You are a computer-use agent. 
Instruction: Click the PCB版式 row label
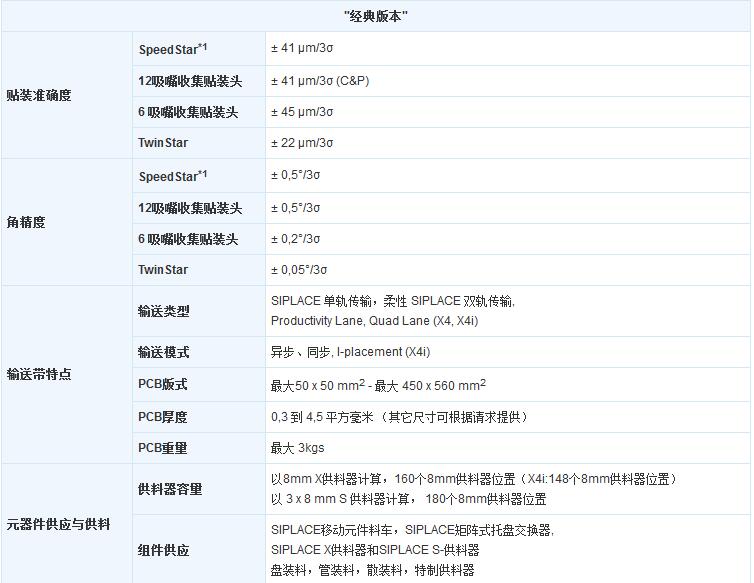(x=163, y=385)
